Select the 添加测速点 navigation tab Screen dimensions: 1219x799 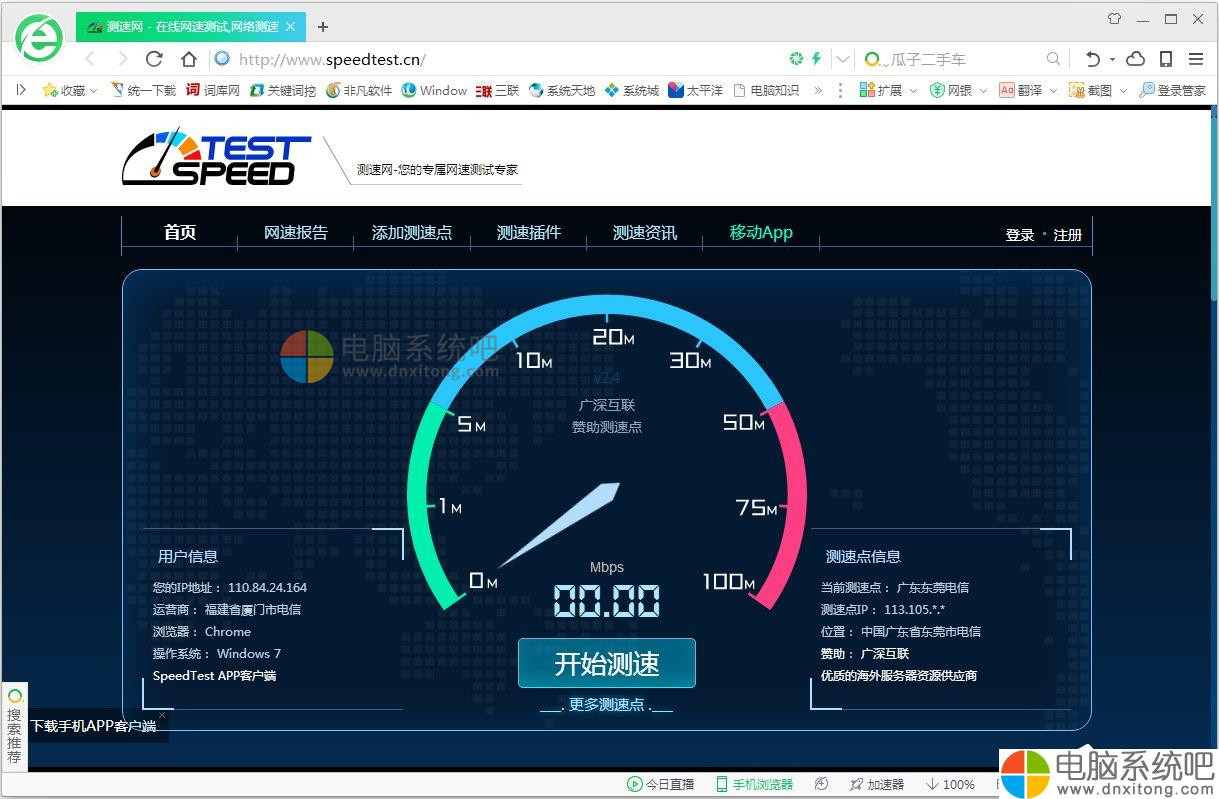coord(412,232)
